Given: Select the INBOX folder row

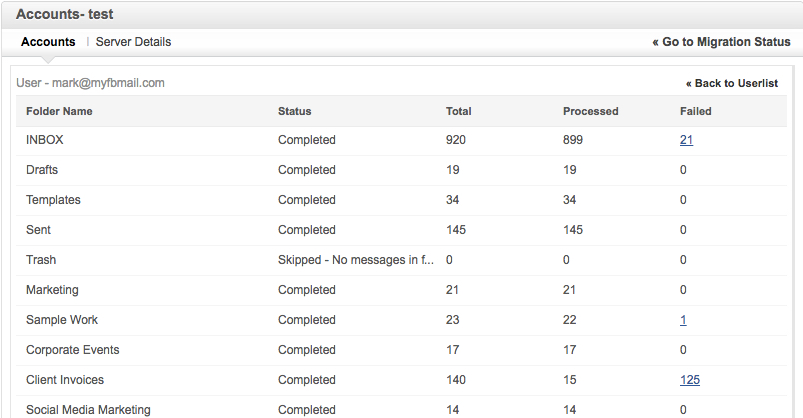Looking at the screenshot, I should coord(44,140).
